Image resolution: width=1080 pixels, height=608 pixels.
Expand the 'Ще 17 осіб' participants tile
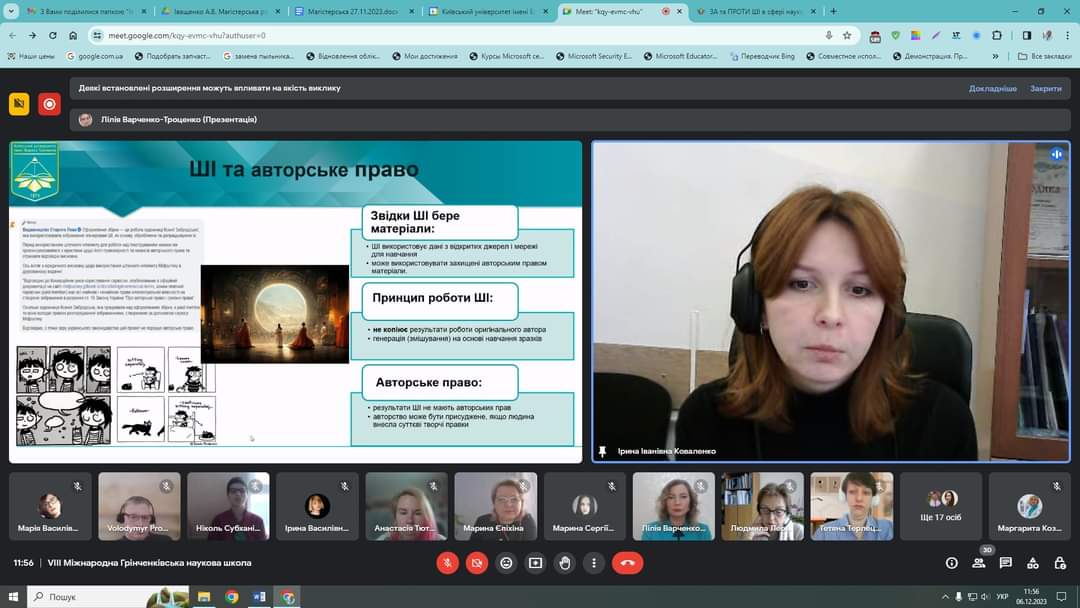coord(942,506)
